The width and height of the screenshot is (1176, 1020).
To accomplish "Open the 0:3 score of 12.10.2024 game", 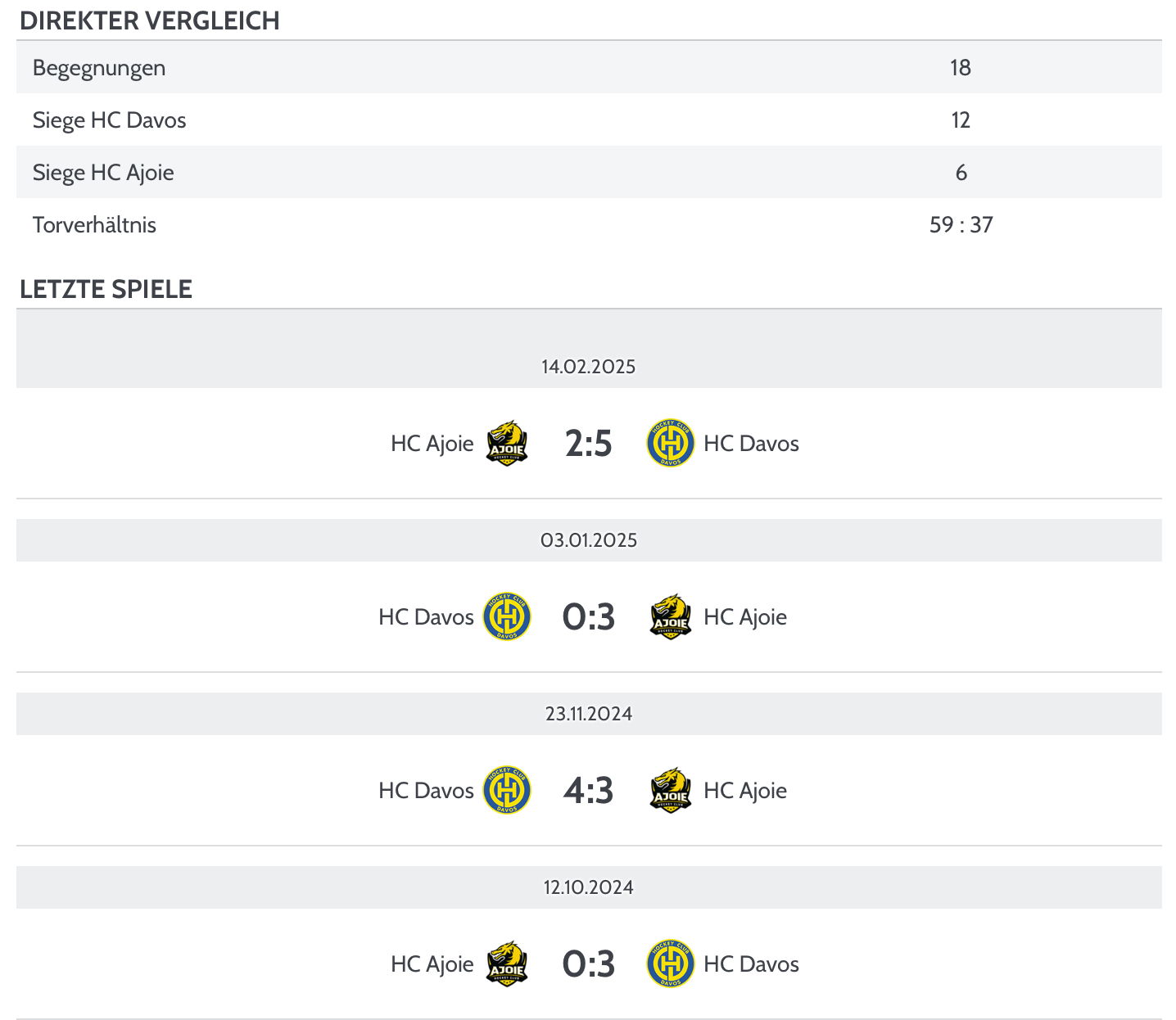I will (589, 964).
